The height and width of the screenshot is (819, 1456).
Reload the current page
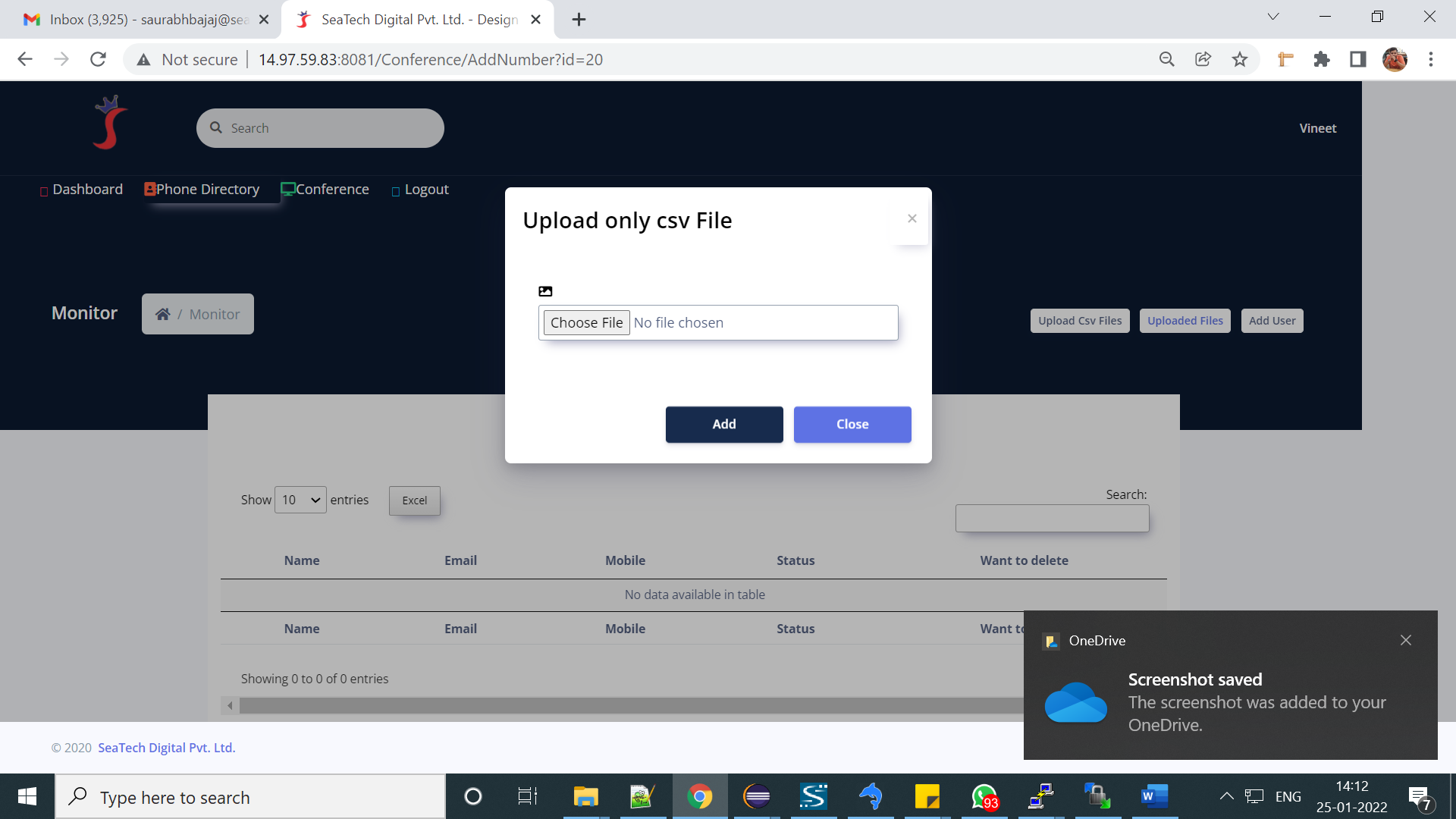(x=98, y=59)
